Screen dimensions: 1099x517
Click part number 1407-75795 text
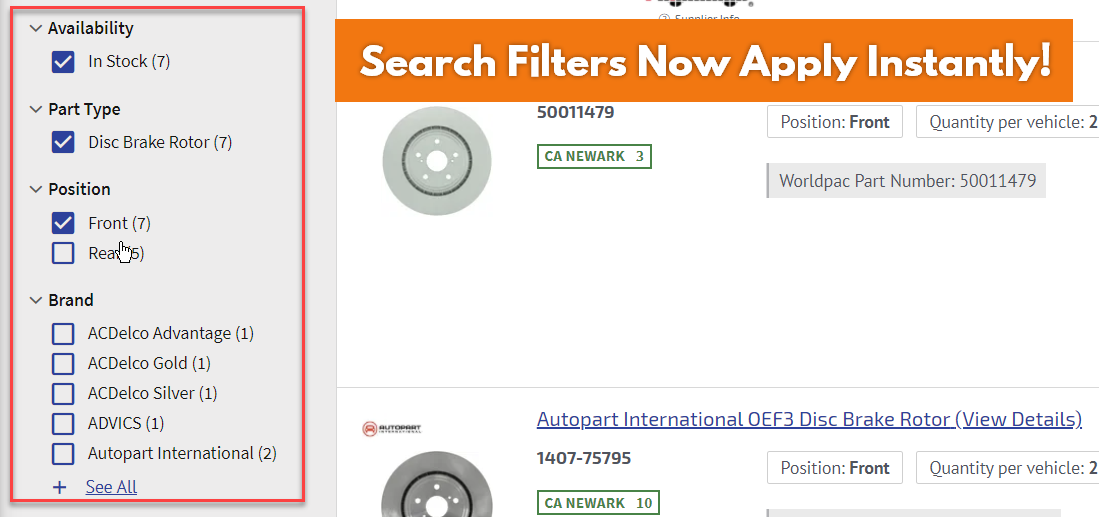584,458
